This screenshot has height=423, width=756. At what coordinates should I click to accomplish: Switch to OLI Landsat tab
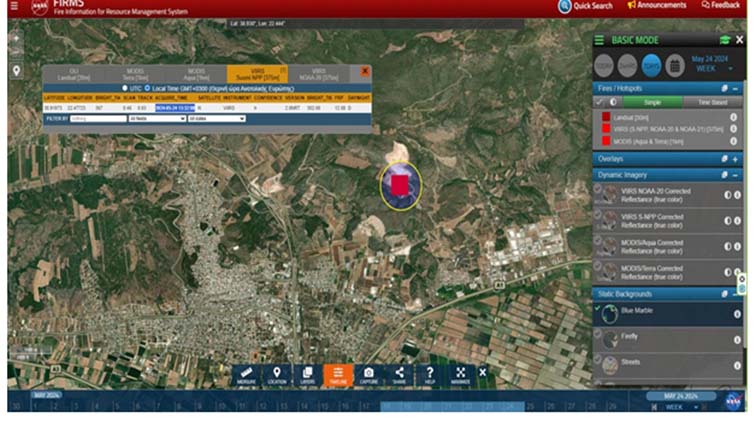(x=74, y=74)
